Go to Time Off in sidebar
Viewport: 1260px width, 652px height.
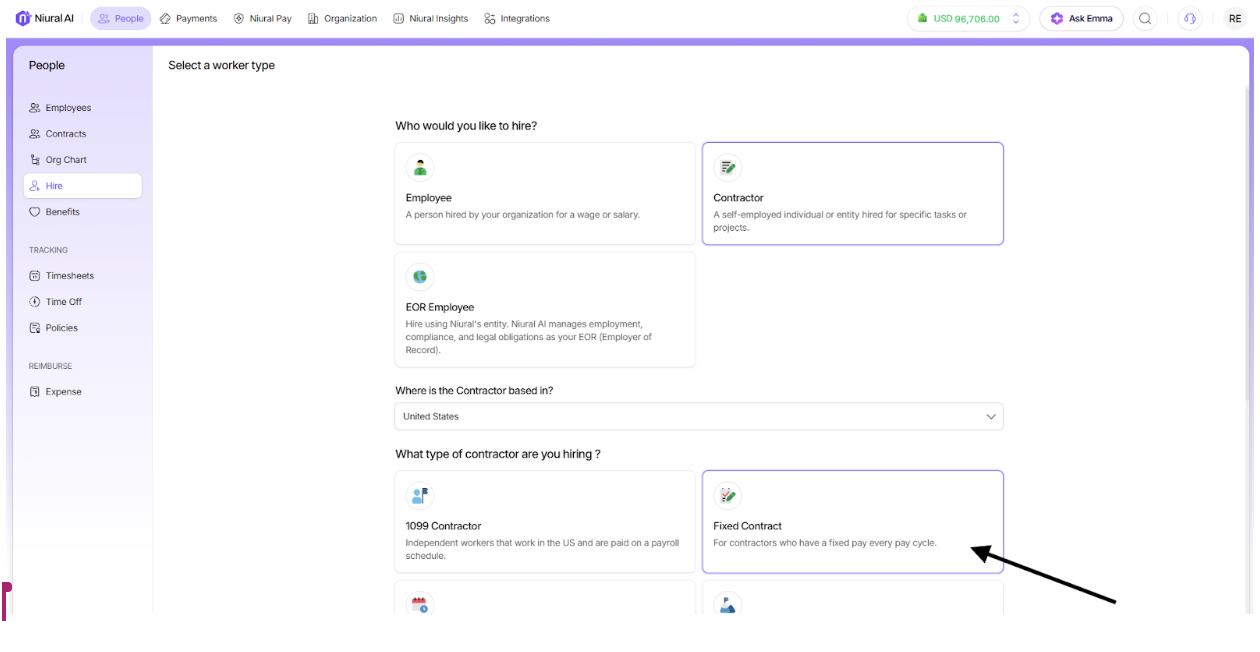[x=63, y=302]
